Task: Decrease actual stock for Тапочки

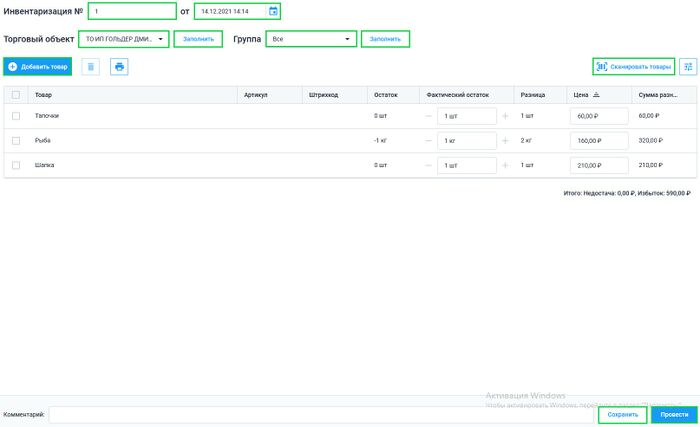Action: (x=428, y=116)
